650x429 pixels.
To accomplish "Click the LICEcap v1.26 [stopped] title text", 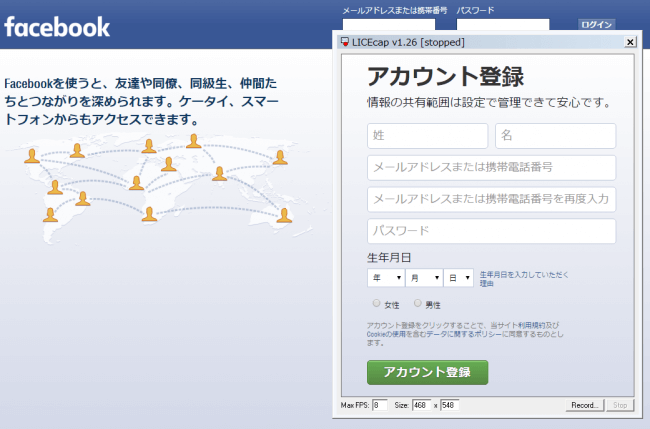I will (x=408, y=42).
